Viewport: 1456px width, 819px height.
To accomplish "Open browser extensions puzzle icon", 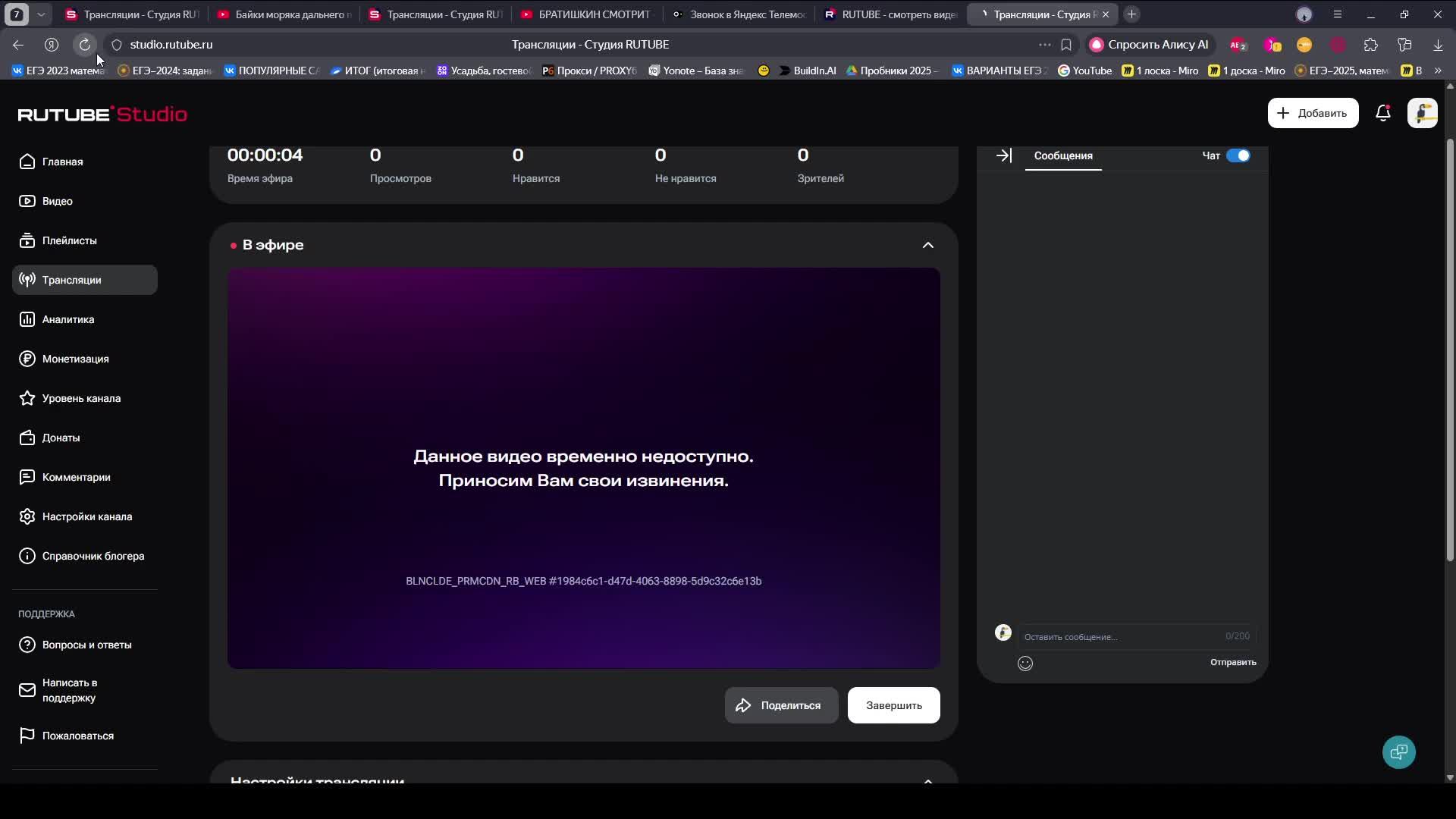I will click(1370, 45).
